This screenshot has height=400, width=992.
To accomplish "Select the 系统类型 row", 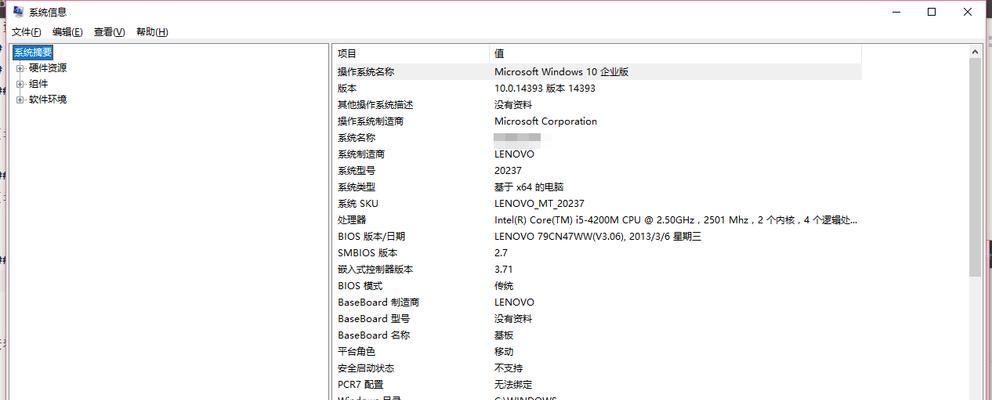I will pyautogui.click(x=597, y=187).
